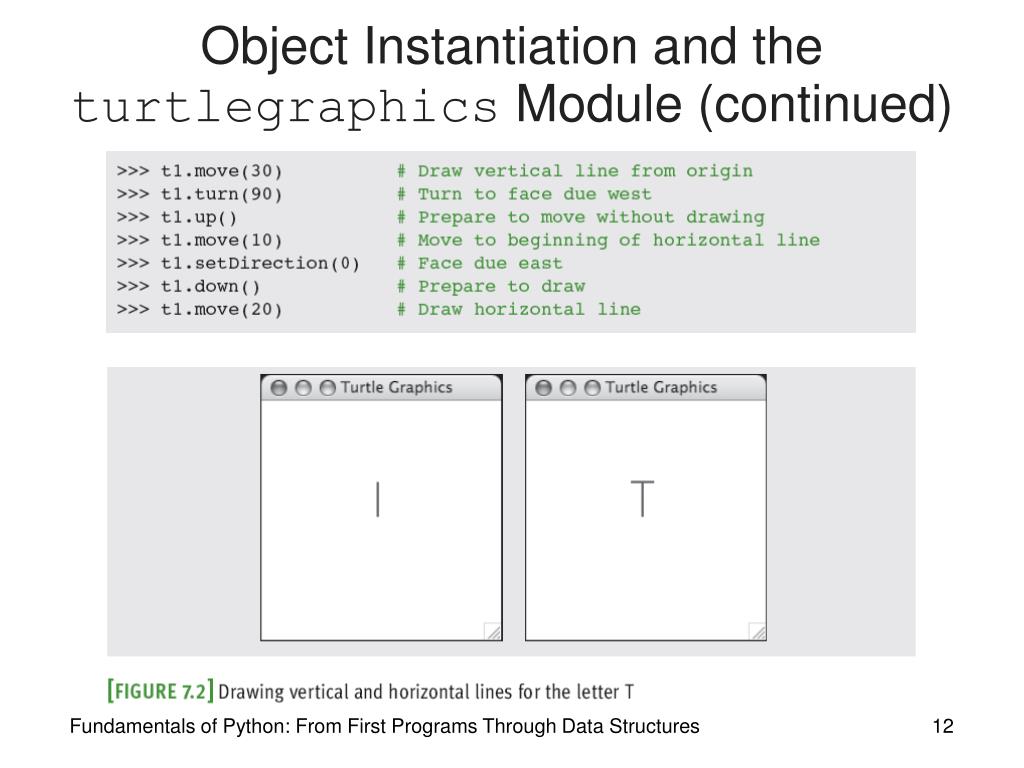The height and width of the screenshot is (768, 1024).
Task: Click the t1.turn(90) code line
Action: point(200,195)
